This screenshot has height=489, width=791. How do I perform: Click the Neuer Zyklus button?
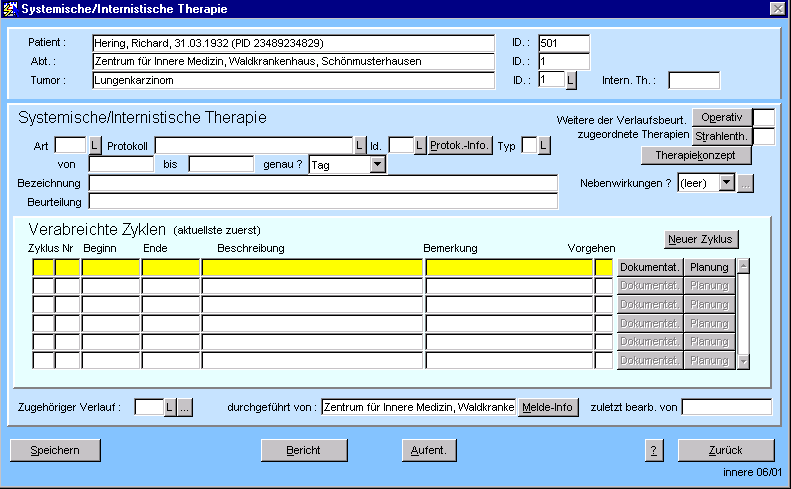click(x=702, y=239)
